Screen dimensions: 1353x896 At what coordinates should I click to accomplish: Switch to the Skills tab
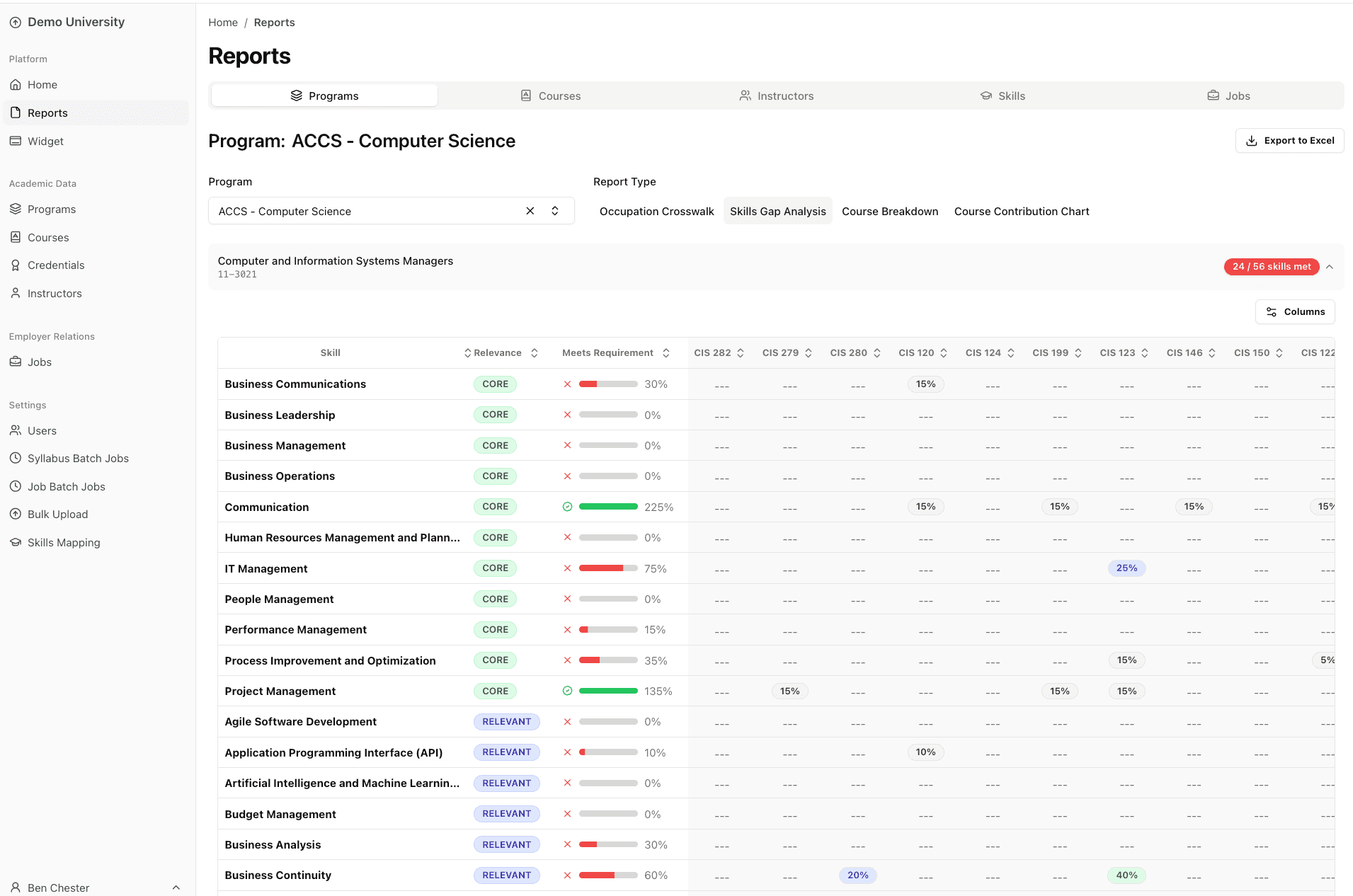(1003, 96)
